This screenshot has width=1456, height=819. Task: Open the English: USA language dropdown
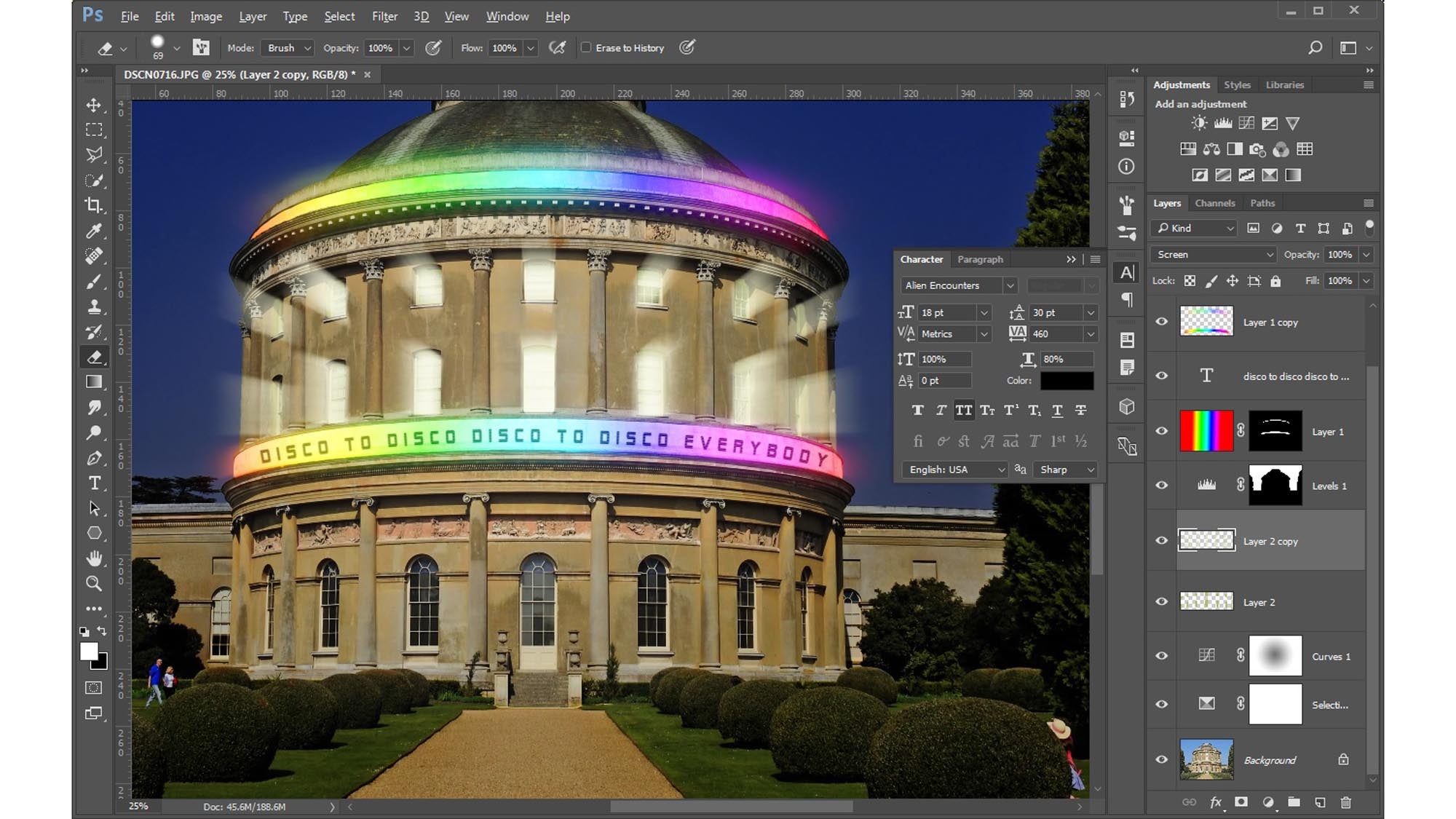pos(954,470)
